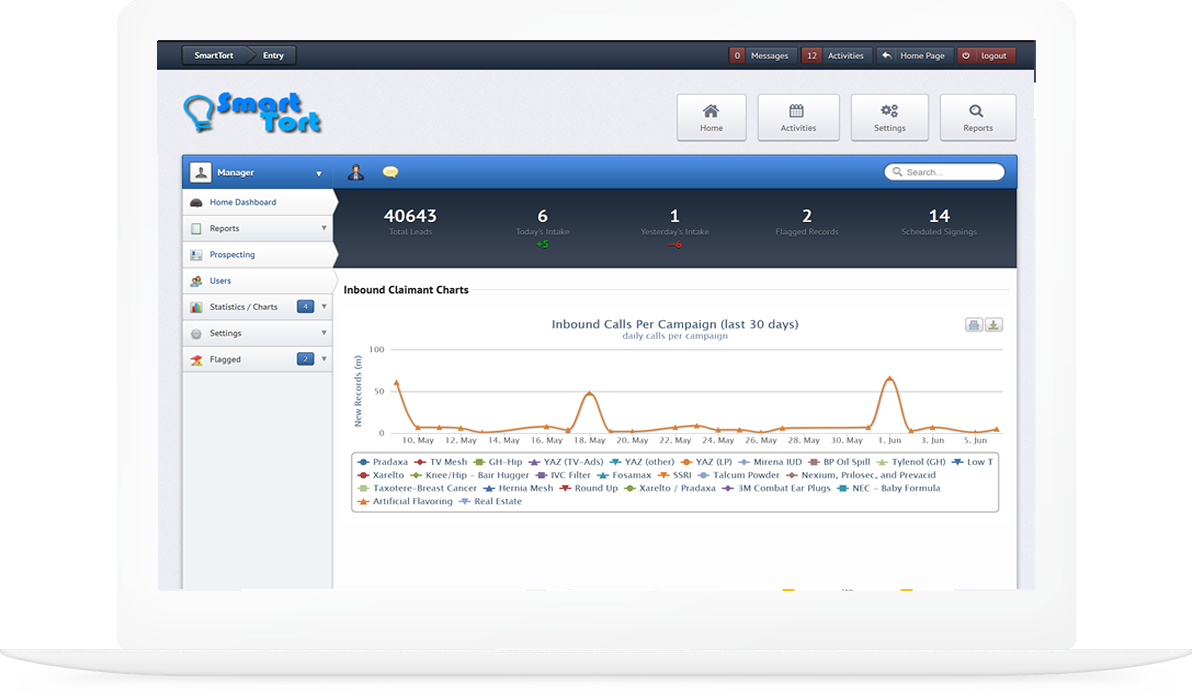Image resolution: width=1192 pixels, height=699 pixels.
Task: Toggle the GH-Hip legend series
Action: (498, 462)
